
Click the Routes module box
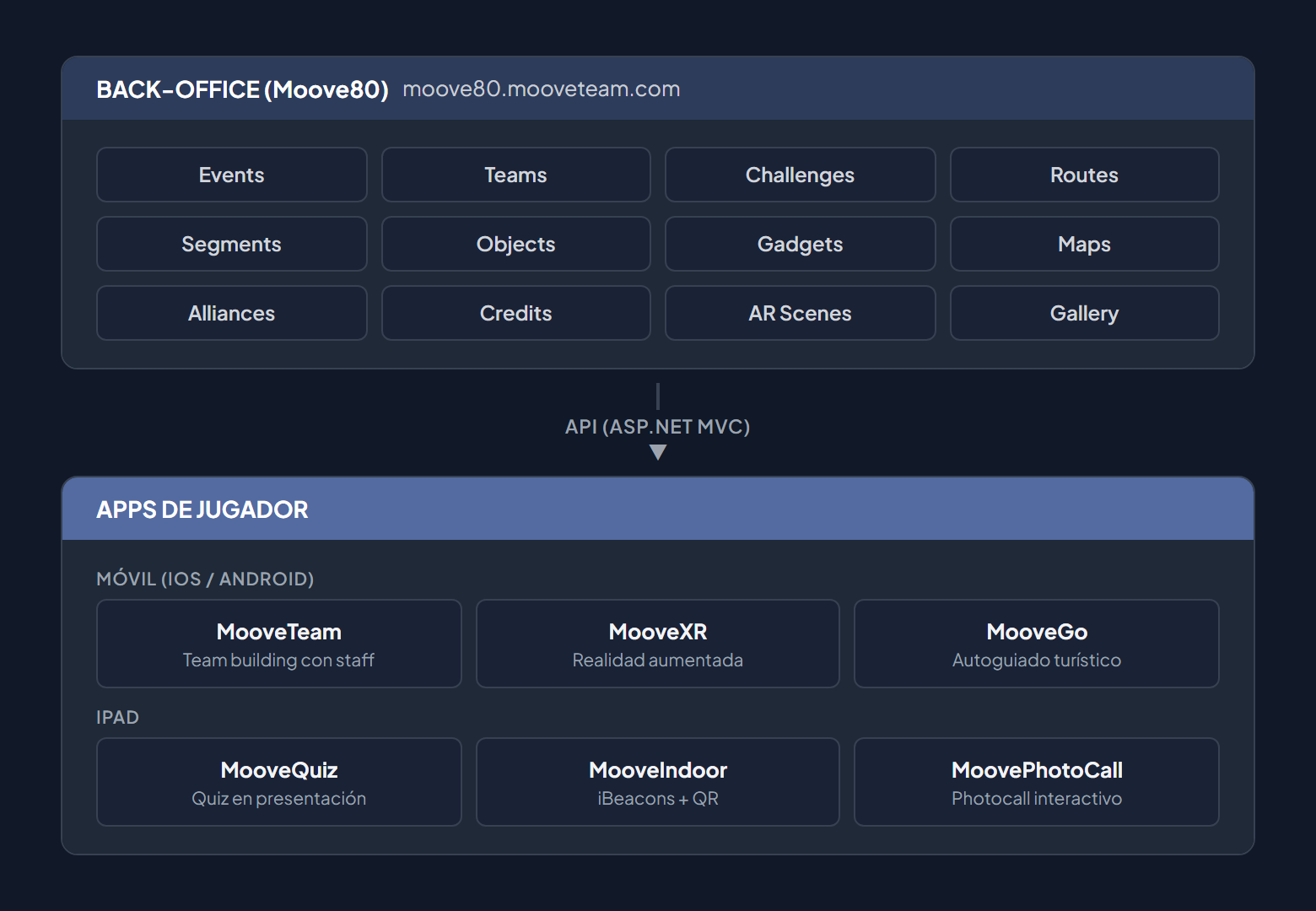point(1084,175)
